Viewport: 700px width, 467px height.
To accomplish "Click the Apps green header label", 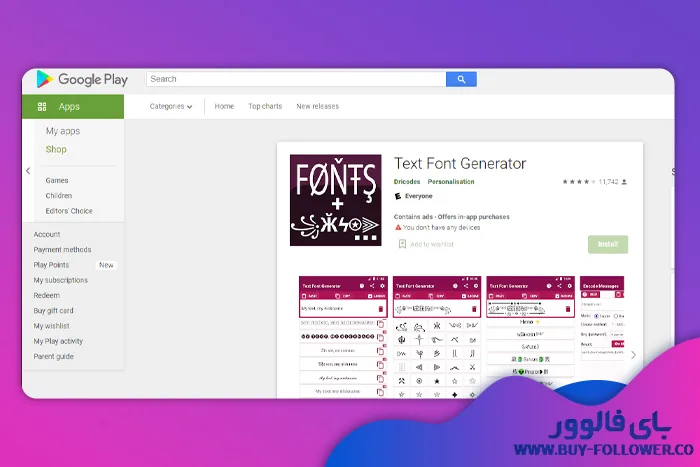I will click(69, 107).
